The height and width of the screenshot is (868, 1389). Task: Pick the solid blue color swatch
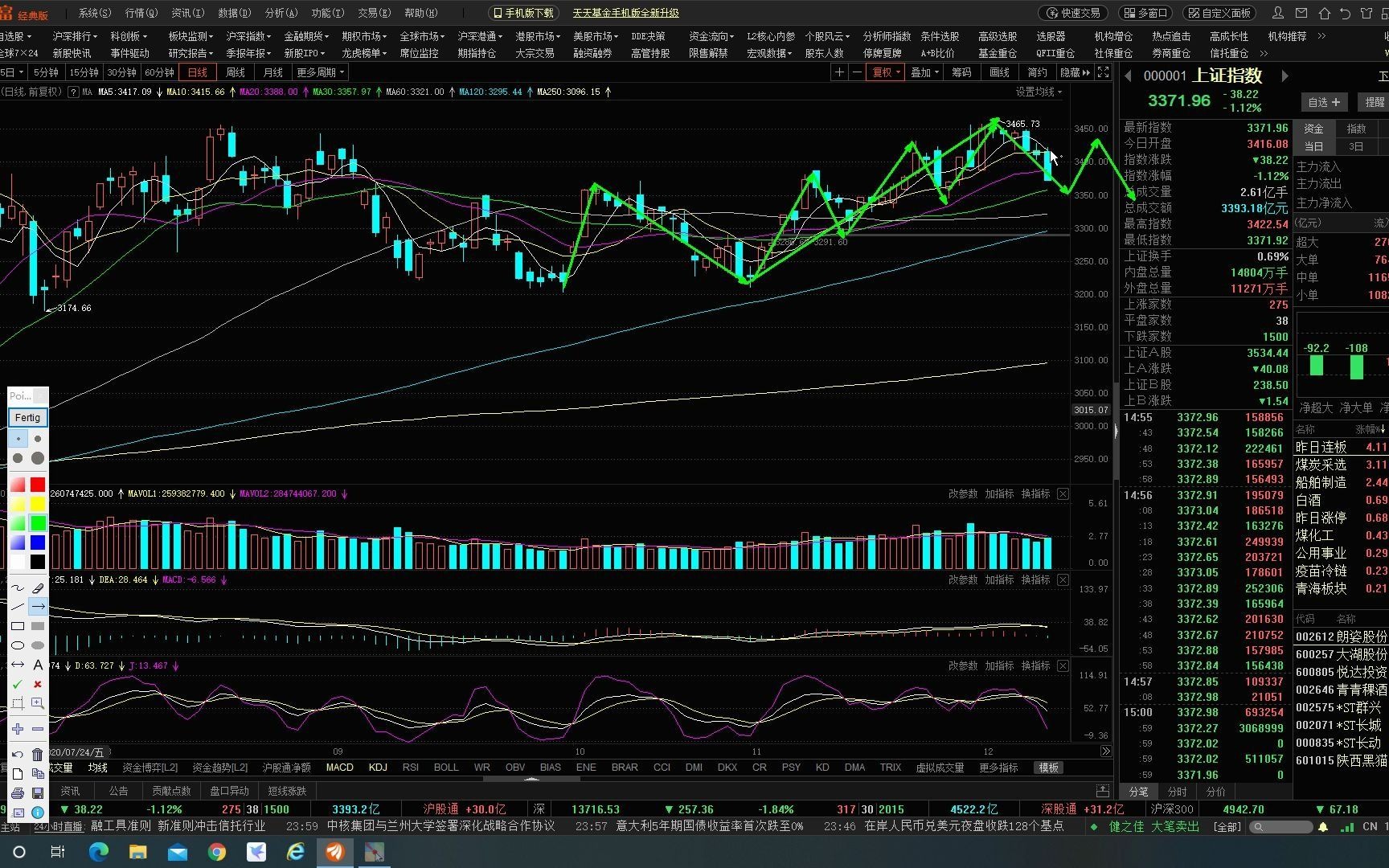tap(38, 542)
